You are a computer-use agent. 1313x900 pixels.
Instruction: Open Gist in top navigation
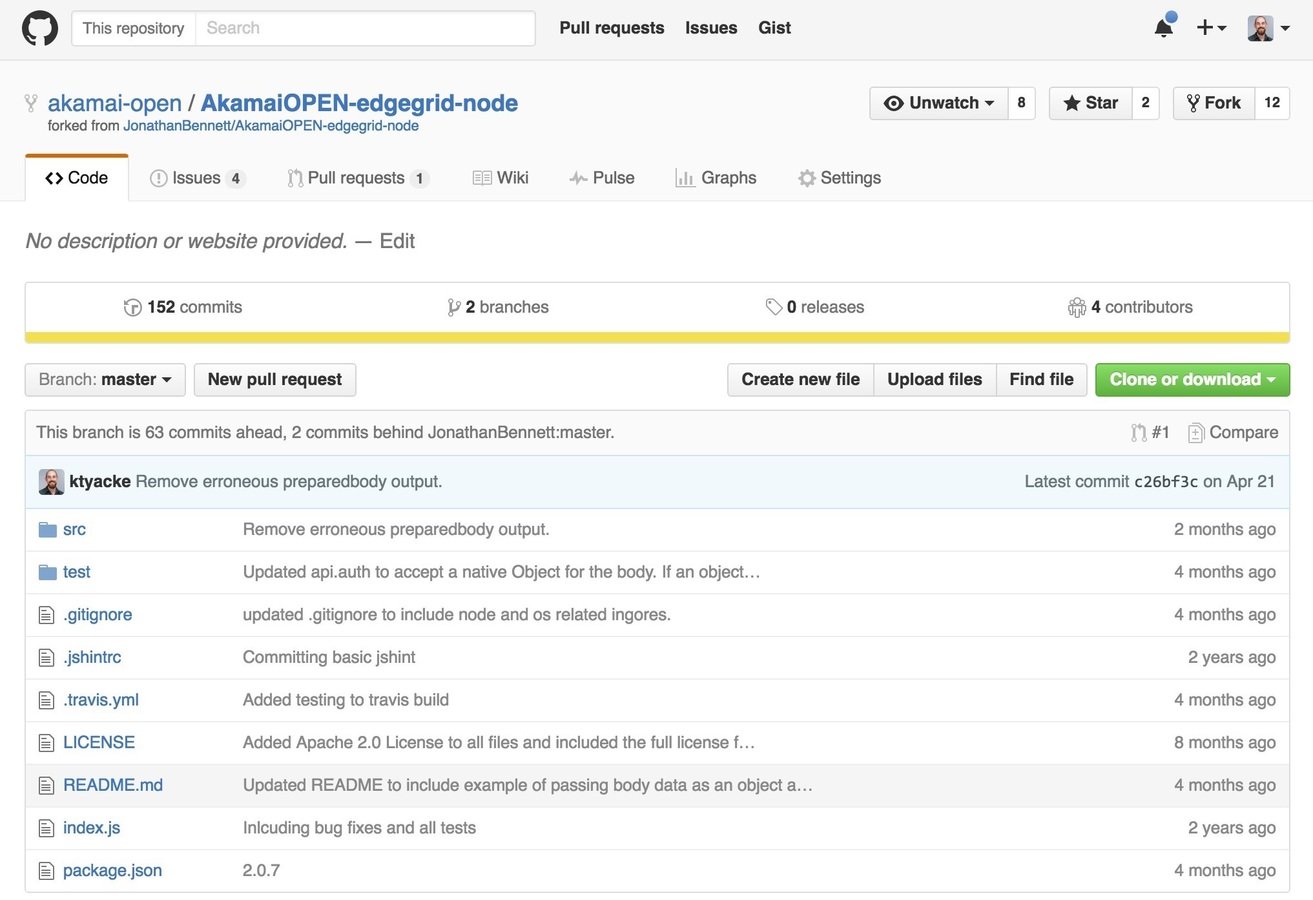775,28
